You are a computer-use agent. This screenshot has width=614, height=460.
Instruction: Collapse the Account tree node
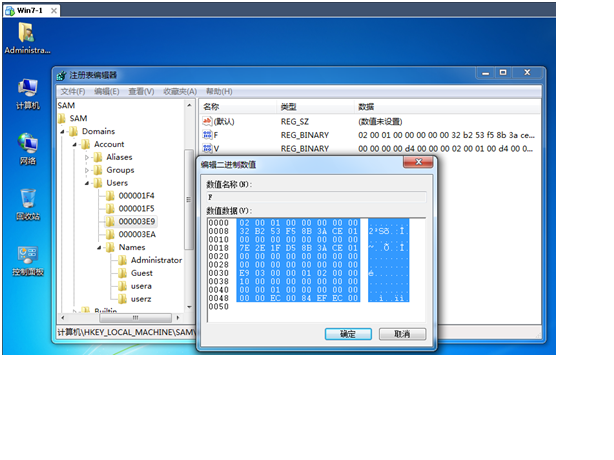coord(74,145)
